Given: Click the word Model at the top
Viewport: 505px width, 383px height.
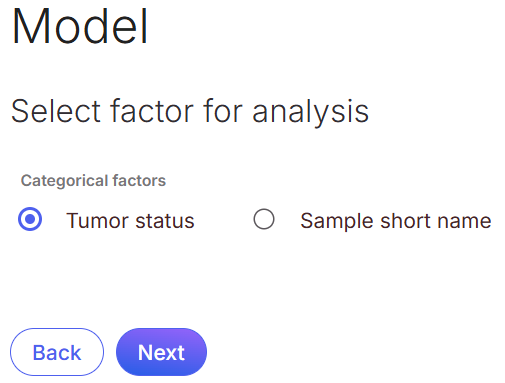Looking at the screenshot, I should point(80,26).
